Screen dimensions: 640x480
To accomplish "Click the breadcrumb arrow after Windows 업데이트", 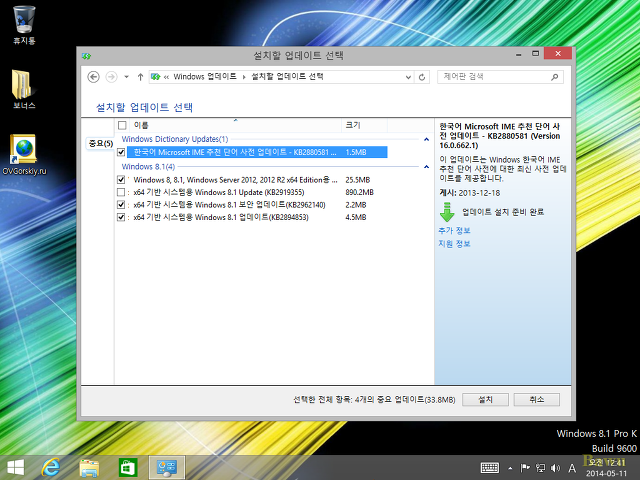I will tap(244, 77).
